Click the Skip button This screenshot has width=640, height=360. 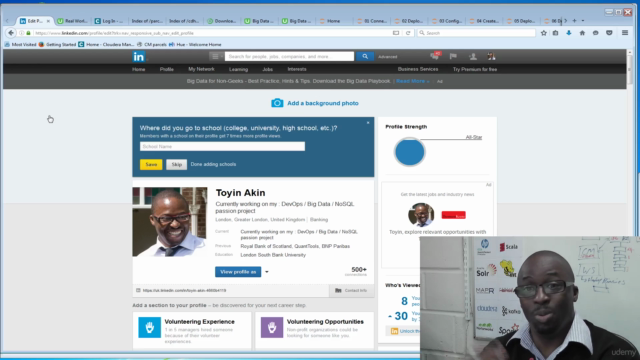coord(176,164)
